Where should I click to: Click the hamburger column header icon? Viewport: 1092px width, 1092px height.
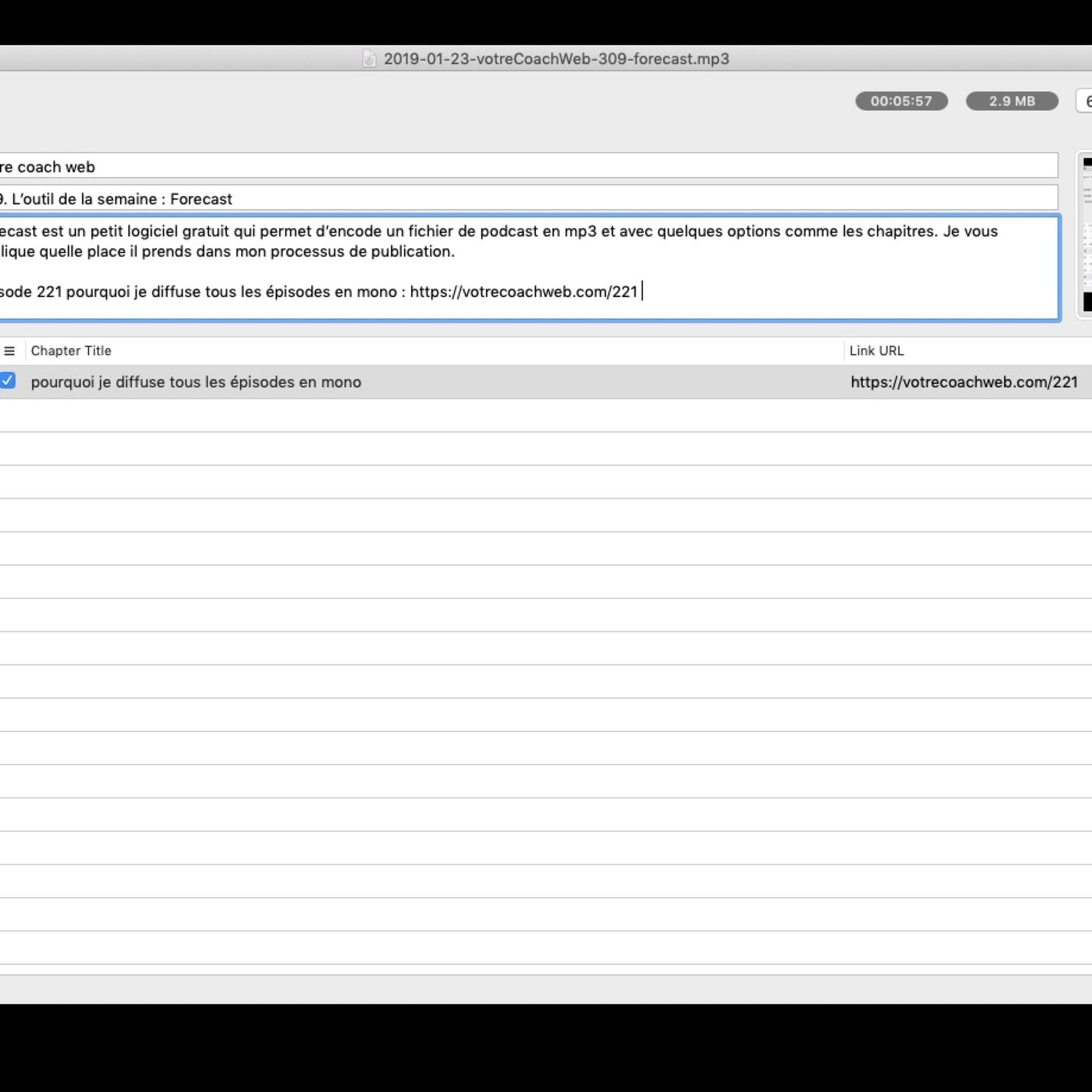pyautogui.click(x=9, y=351)
